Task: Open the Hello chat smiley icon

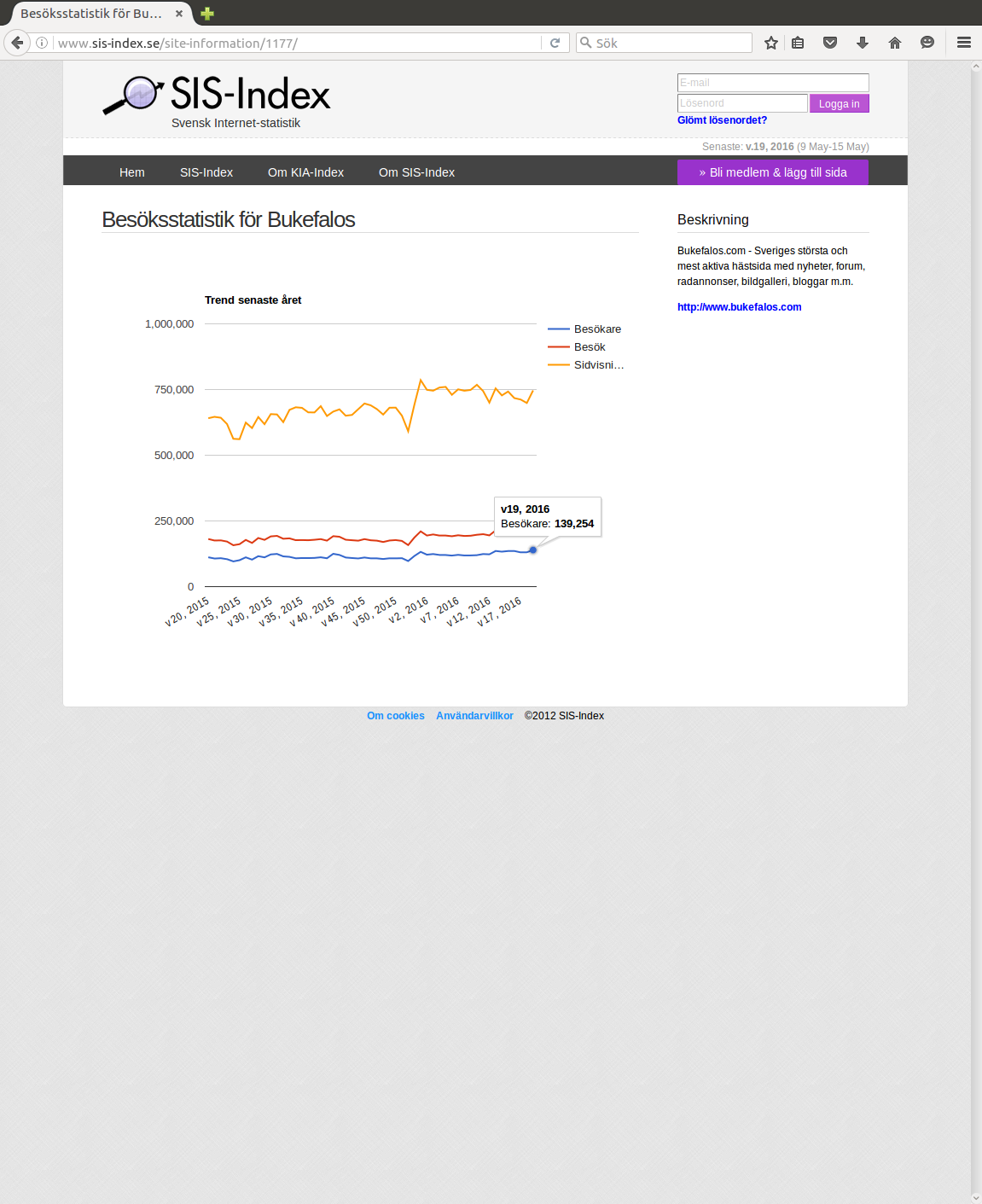Action: (927, 43)
